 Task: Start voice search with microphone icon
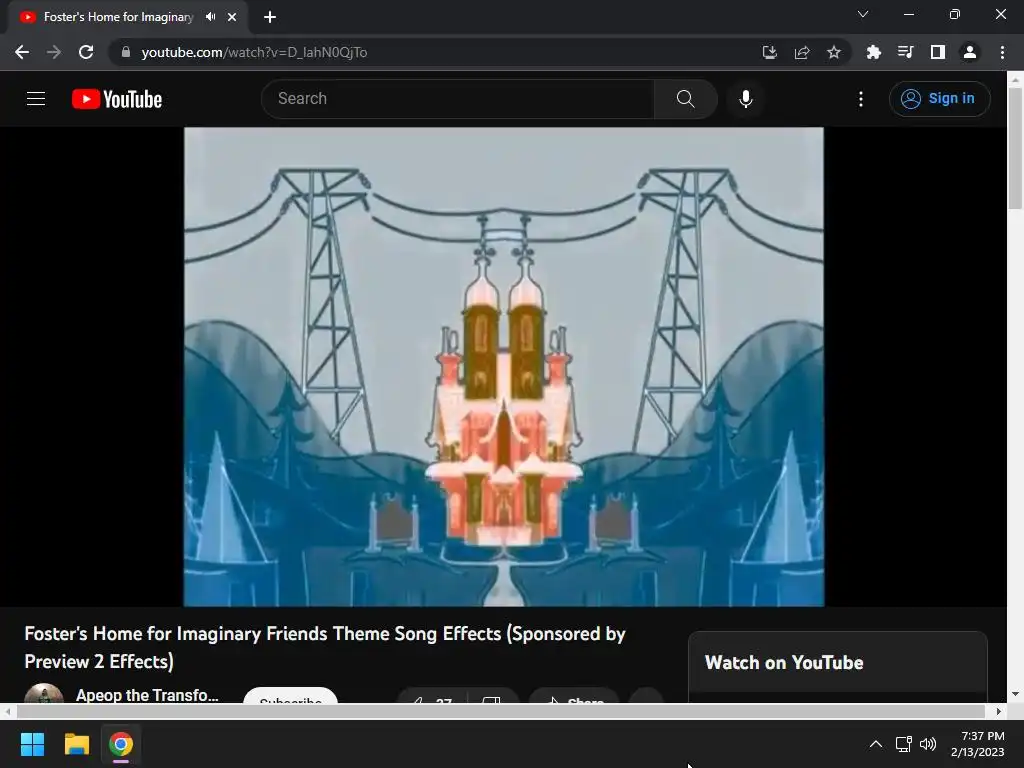pos(746,99)
